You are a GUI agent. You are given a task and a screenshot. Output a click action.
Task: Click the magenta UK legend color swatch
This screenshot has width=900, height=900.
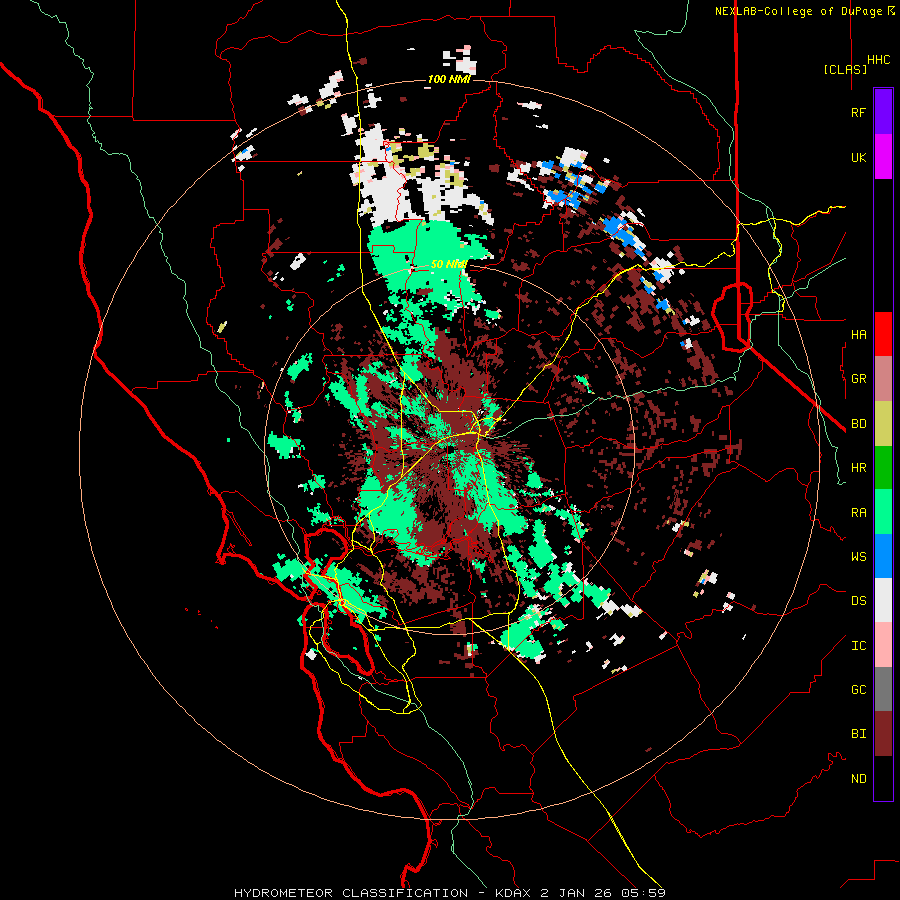pyautogui.click(x=883, y=157)
